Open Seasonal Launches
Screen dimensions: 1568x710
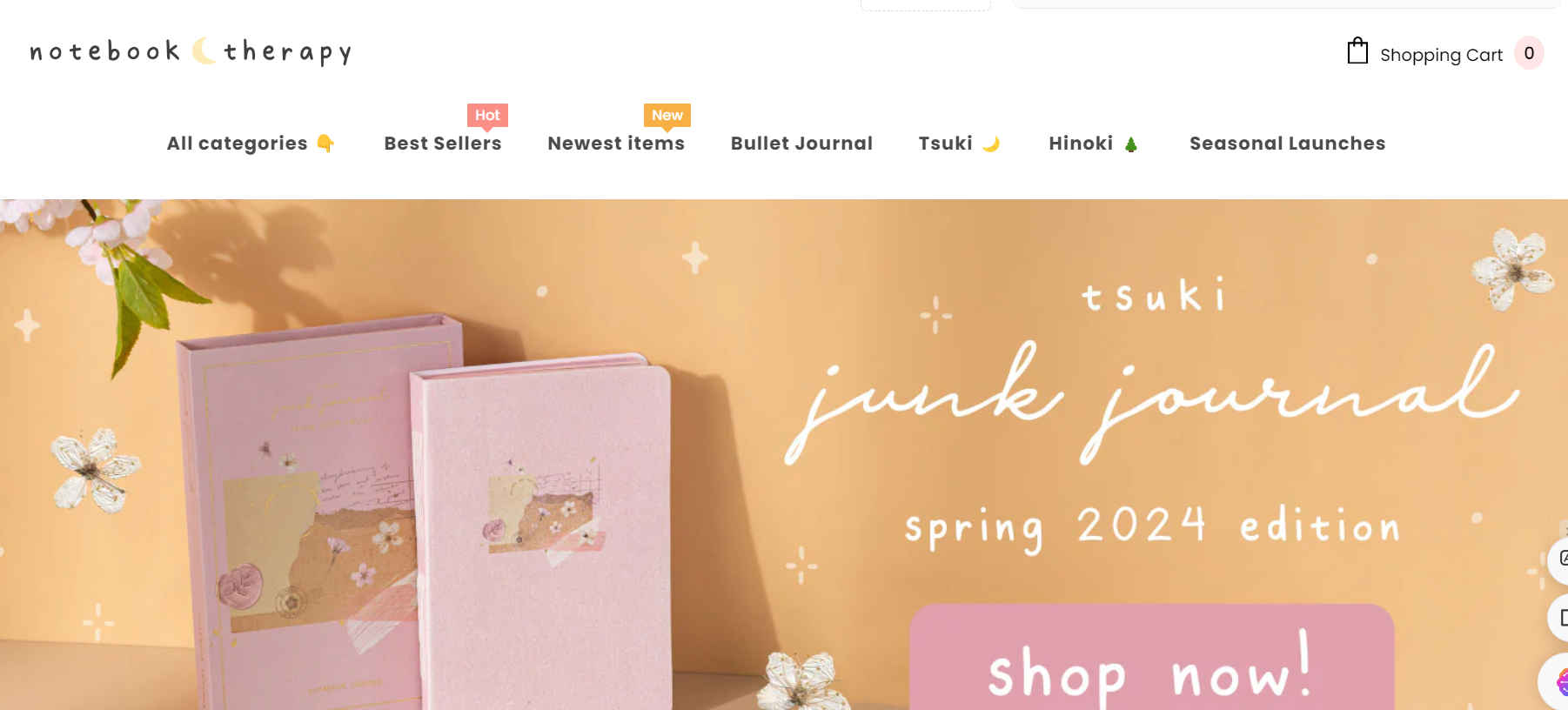tap(1287, 144)
